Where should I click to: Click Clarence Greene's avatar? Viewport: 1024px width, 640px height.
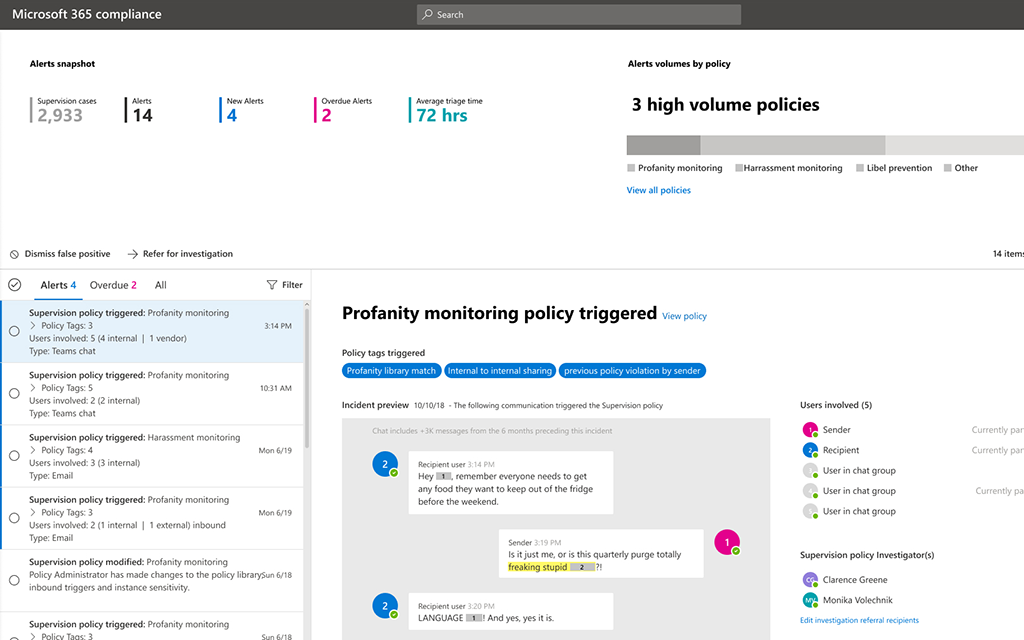[x=810, y=579]
